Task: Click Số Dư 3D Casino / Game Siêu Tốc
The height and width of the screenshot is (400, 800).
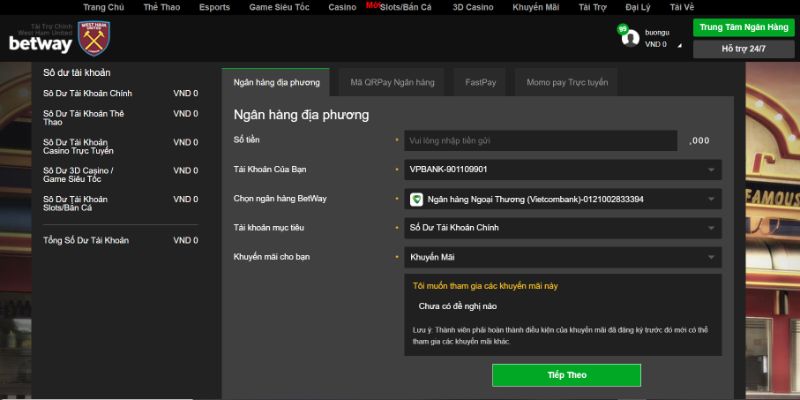Action: pos(121,175)
